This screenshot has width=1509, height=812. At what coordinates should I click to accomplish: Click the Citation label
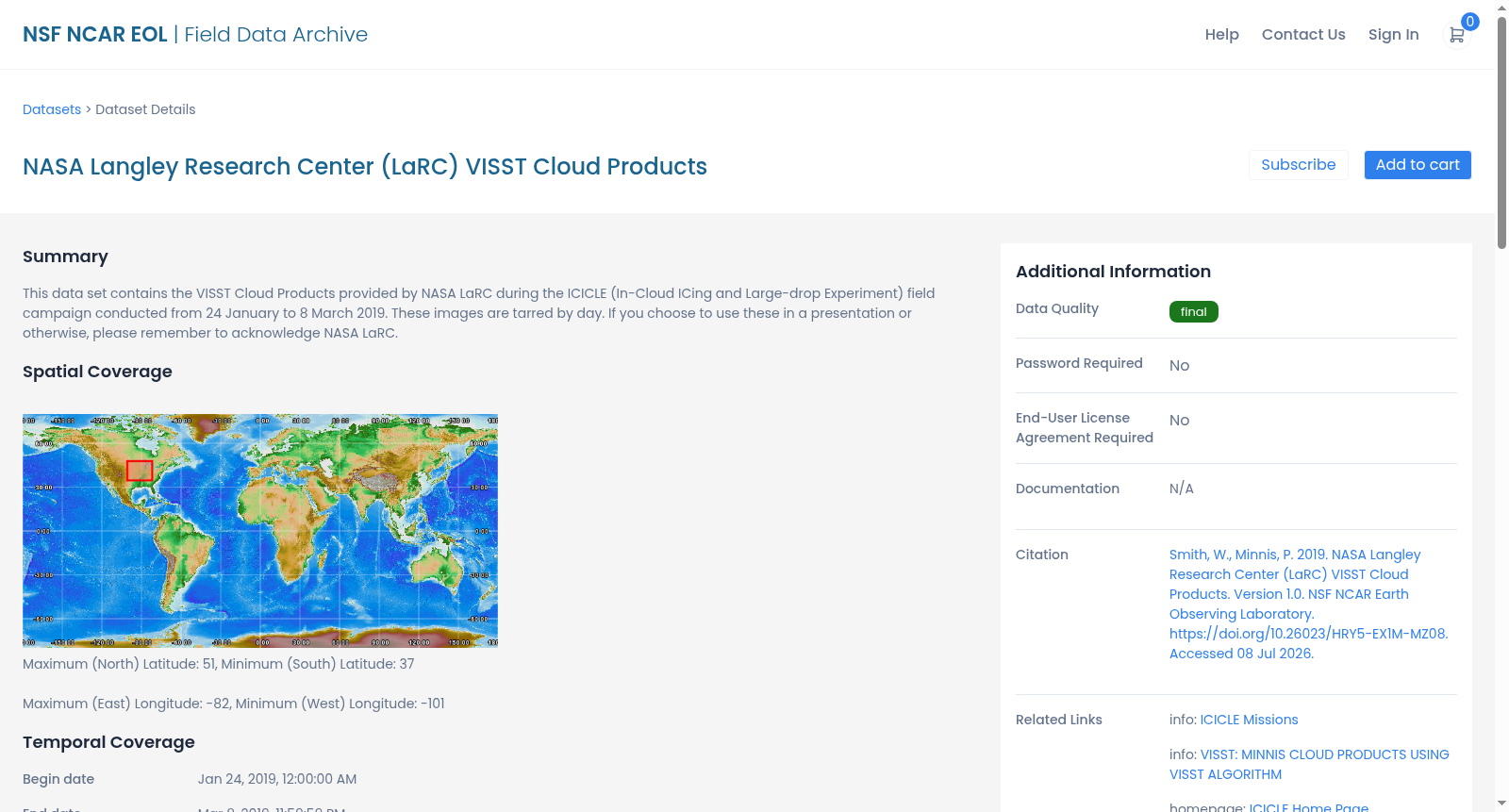[x=1042, y=555]
